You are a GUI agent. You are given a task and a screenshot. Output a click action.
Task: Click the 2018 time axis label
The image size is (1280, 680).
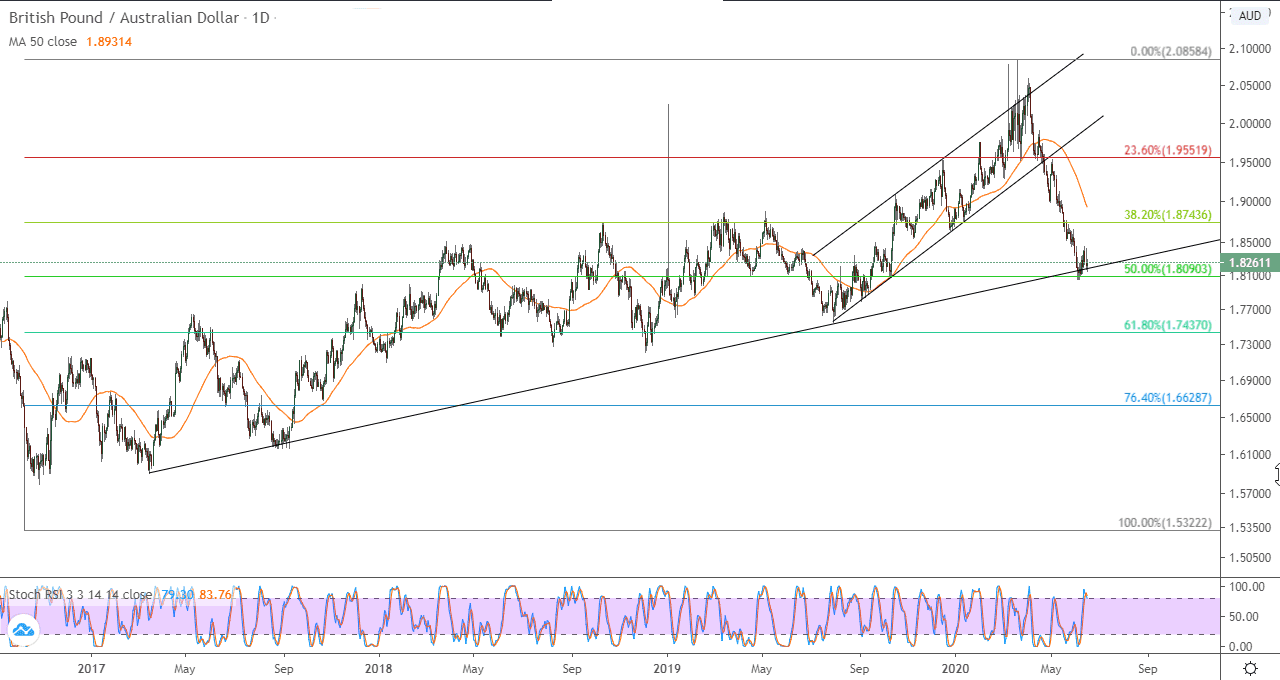pyautogui.click(x=379, y=667)
